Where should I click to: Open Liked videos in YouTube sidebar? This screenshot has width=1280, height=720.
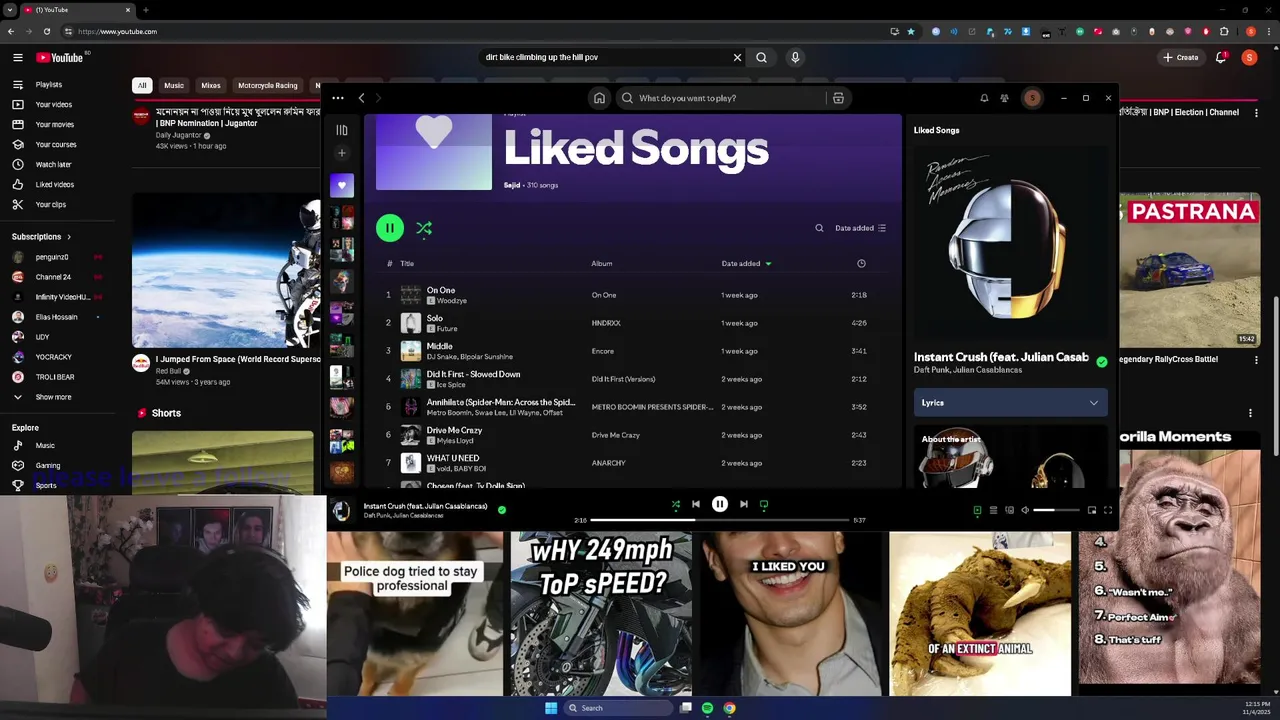55,184
